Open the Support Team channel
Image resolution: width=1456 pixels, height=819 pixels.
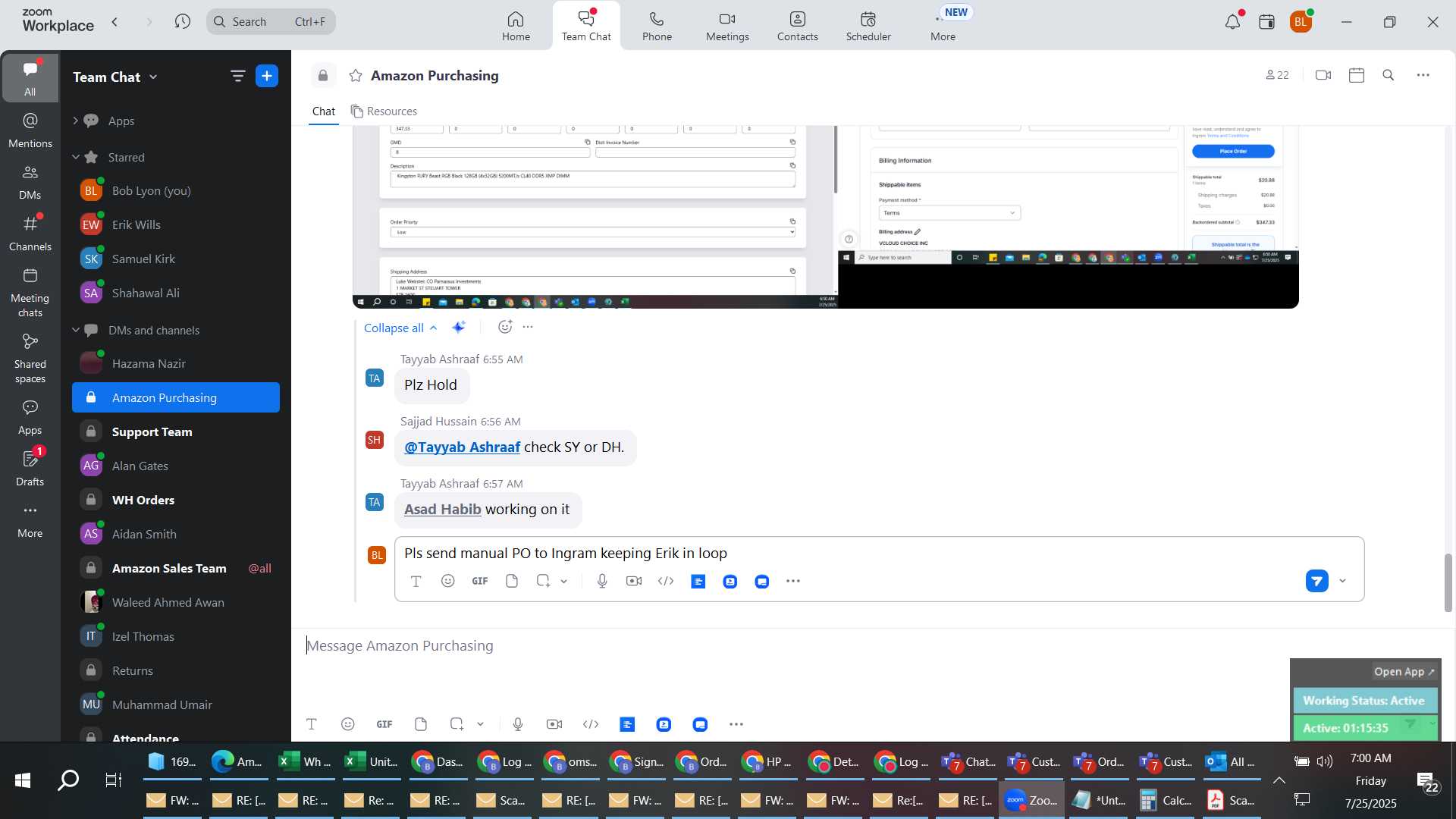(176, 432)
